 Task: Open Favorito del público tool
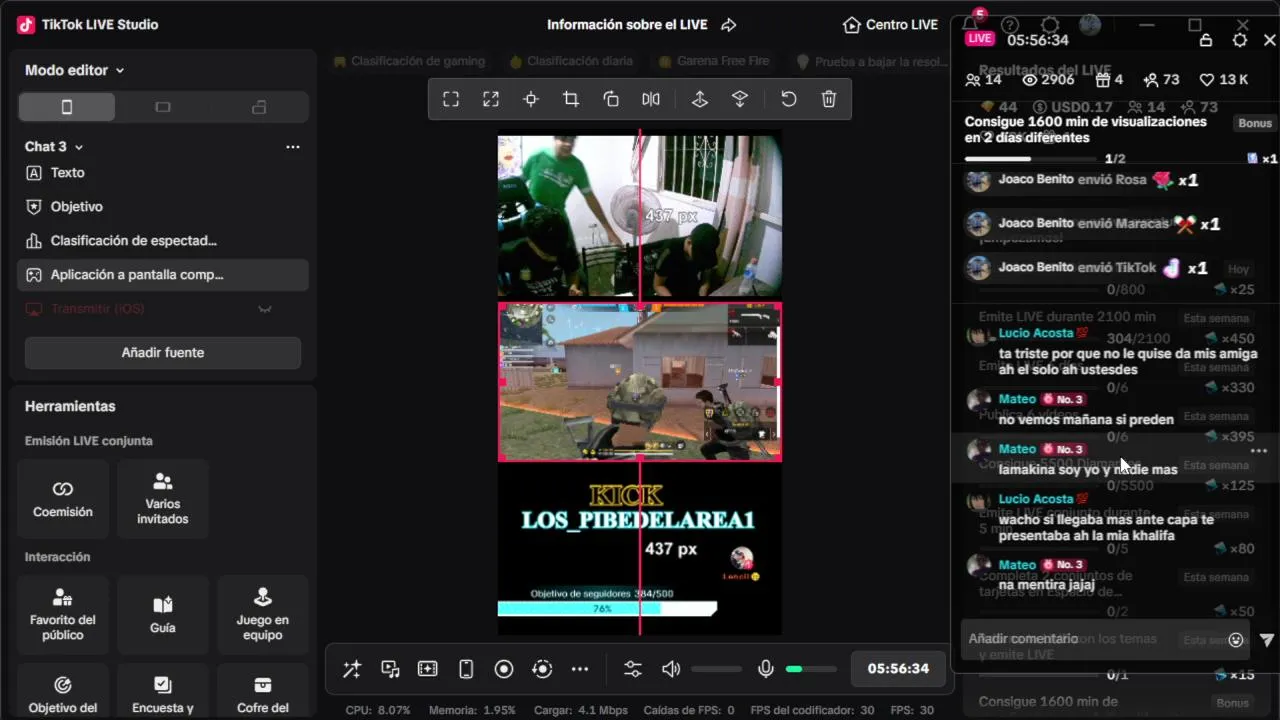[x=63, y=615]
